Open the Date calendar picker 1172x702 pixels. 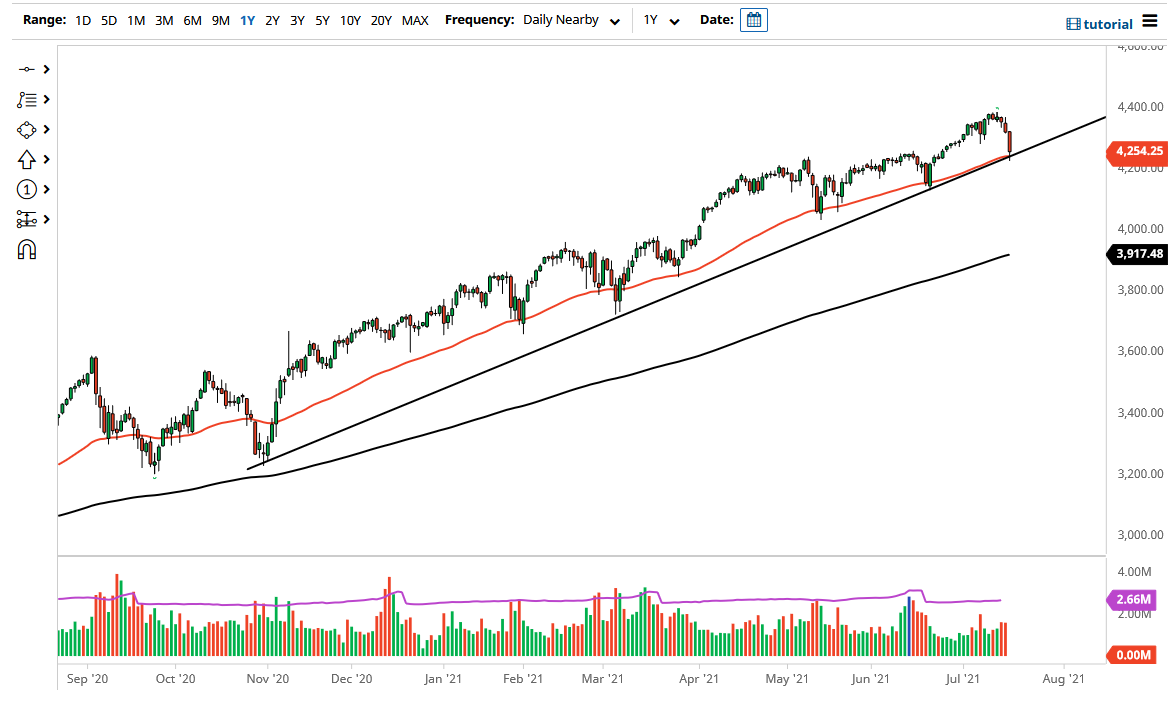coord(753,19)
